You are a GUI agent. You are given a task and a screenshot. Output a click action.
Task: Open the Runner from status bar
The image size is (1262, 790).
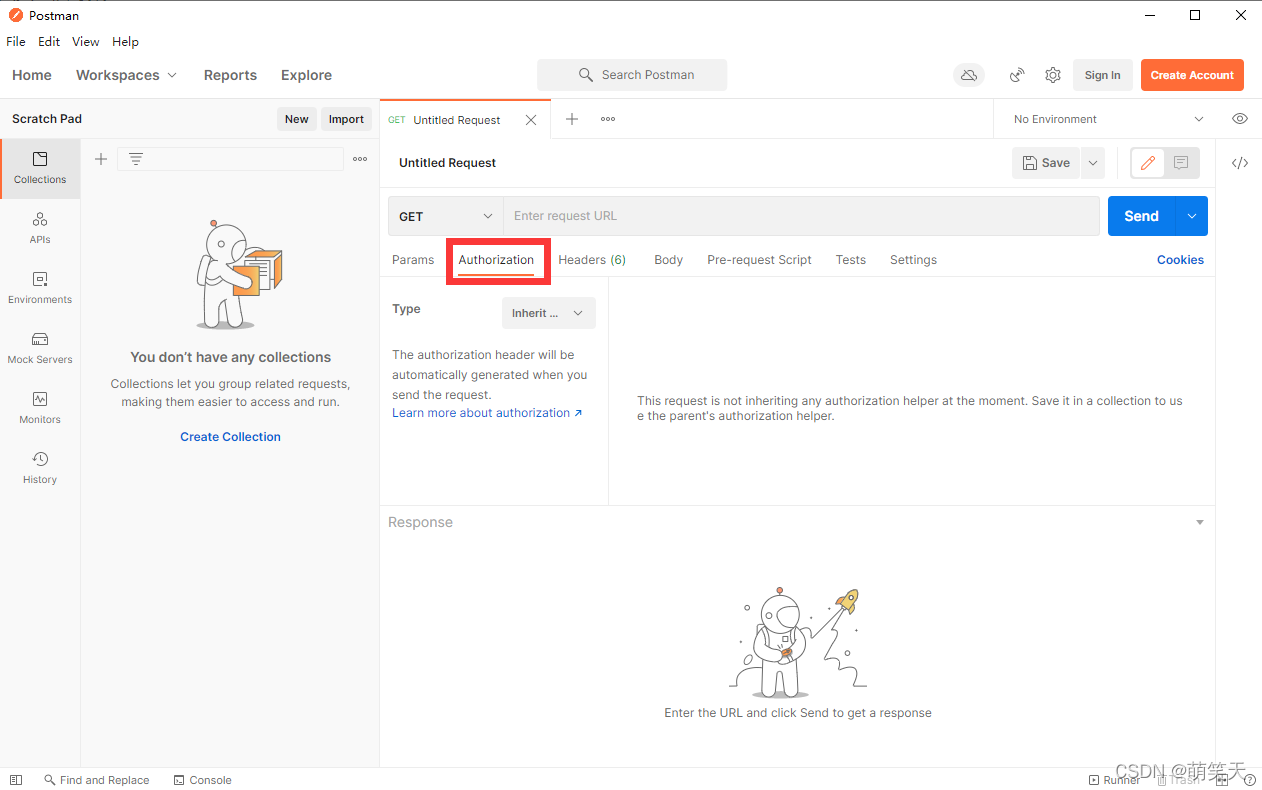[x=1114, y=780]
